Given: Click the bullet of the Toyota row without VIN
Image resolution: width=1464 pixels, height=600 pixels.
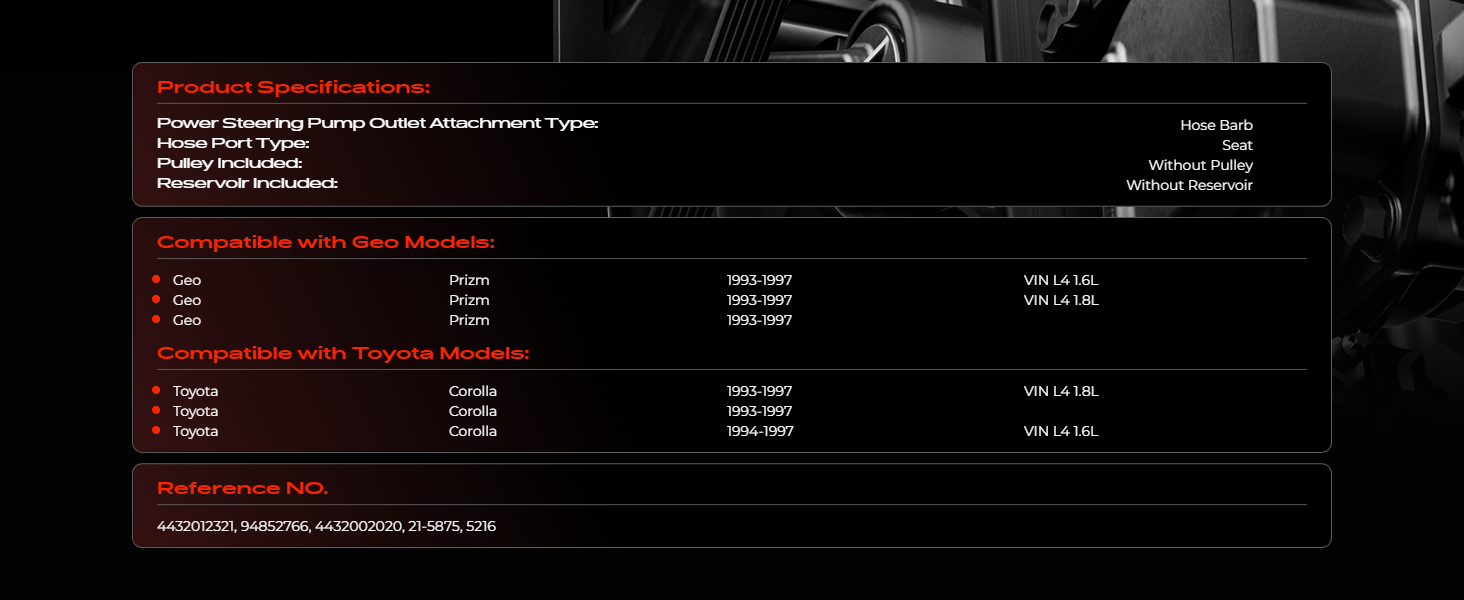Looking at the screenshot, I should (156, 410).
